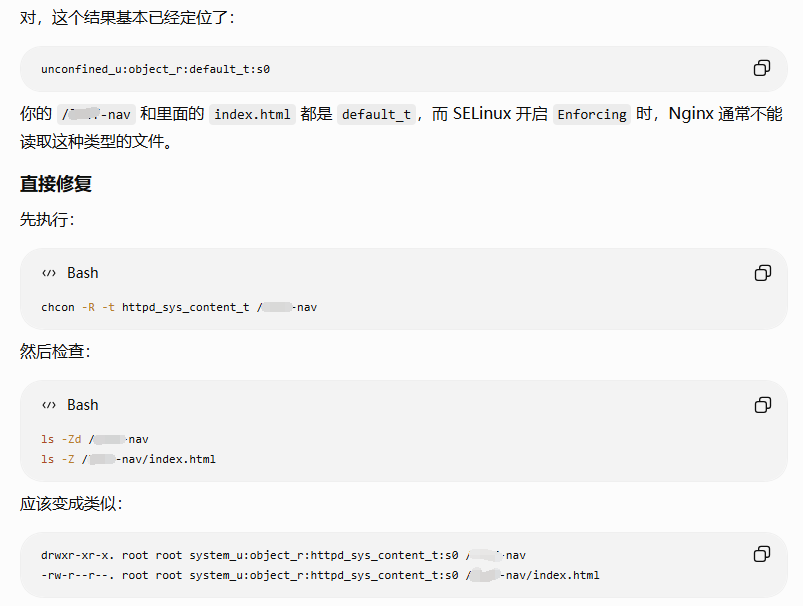Click the drwxr-xr-x output line
The image size is (803, 606).
coord(283,555)
